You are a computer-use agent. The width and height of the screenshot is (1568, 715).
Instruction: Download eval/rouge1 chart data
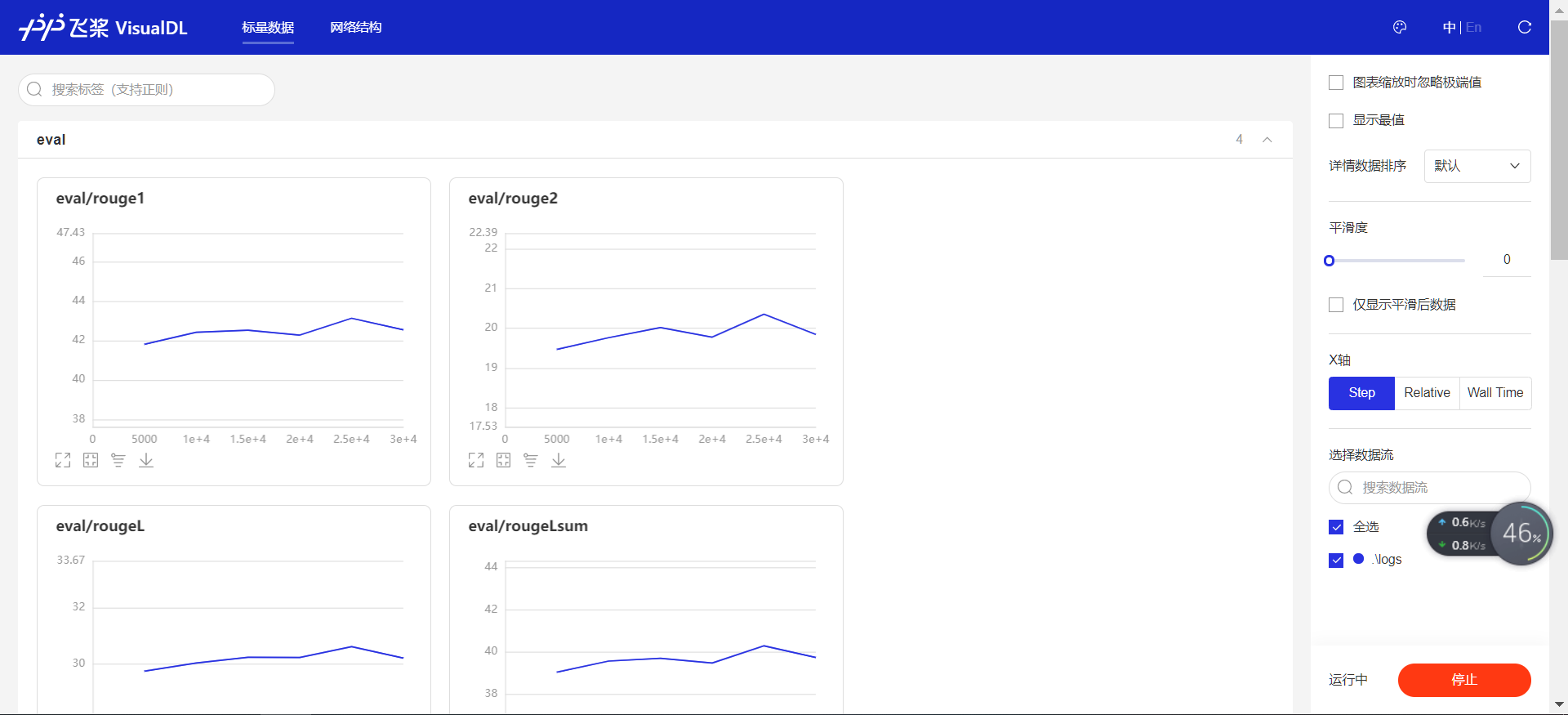pyautogui.click(x=146, y=460)
